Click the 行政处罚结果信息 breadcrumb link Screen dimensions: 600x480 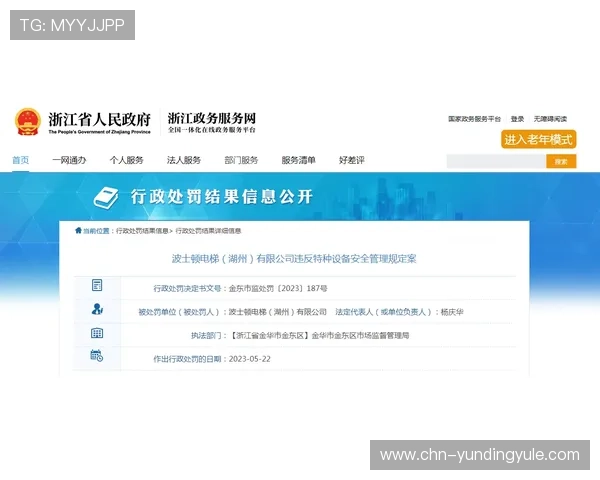pos(142,231)
